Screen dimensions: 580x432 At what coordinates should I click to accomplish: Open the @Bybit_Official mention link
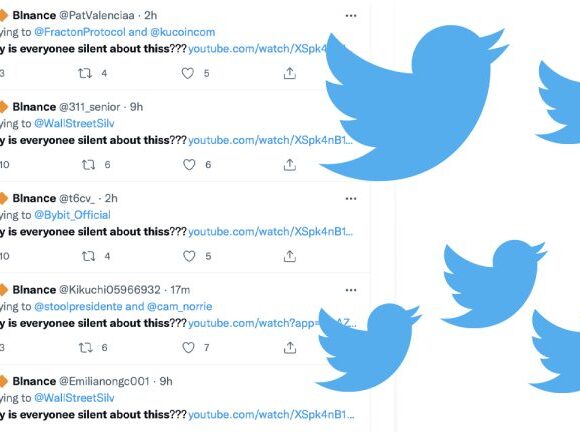[72, 215]
